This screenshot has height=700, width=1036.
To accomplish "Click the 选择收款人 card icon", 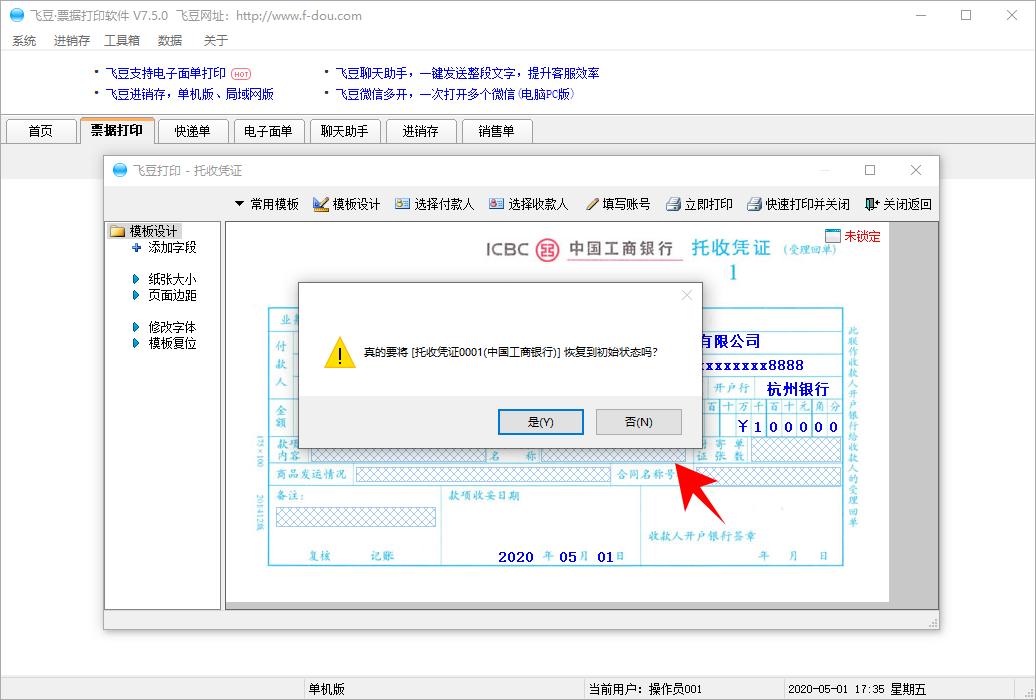I will tap(496, 204).
